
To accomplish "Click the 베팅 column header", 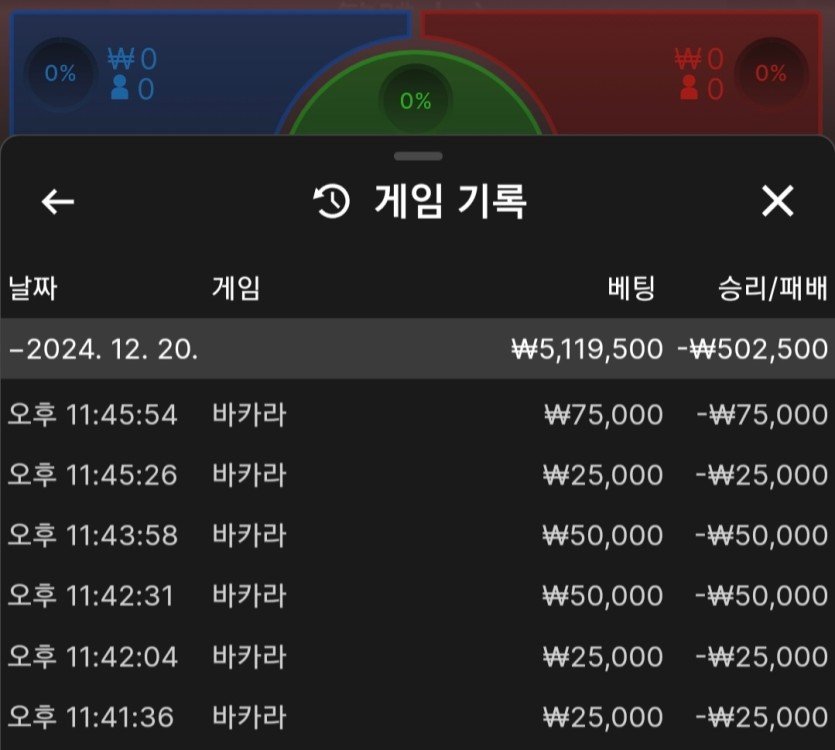I will (x=631, y=289).
